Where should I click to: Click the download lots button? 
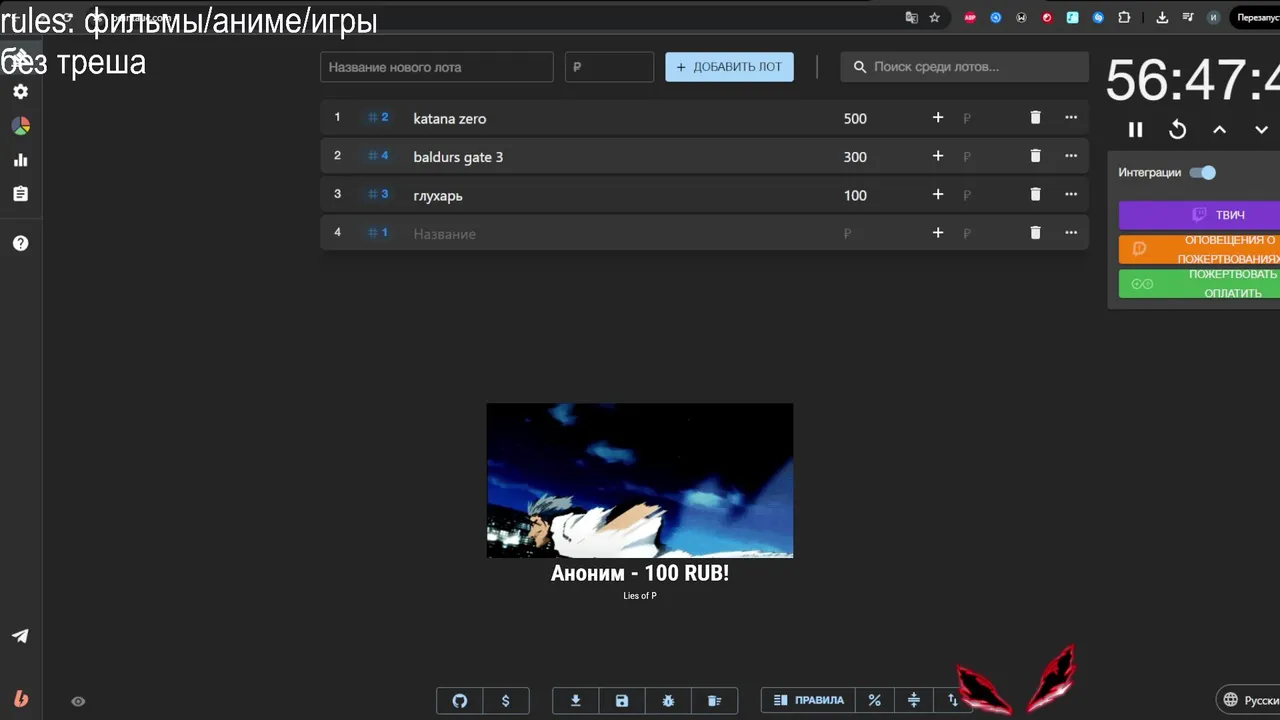(576, 701)
